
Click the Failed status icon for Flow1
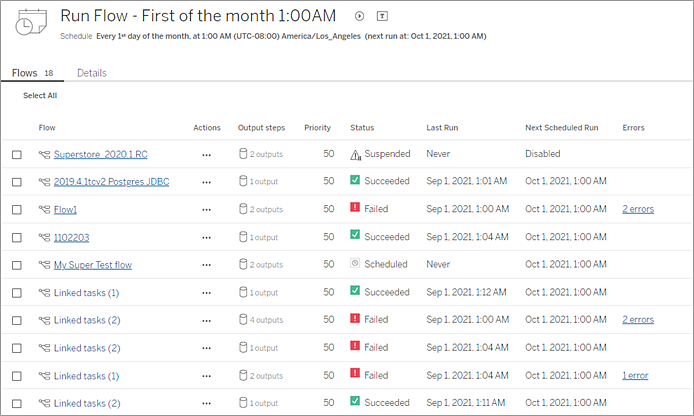[x=356, y=210]
